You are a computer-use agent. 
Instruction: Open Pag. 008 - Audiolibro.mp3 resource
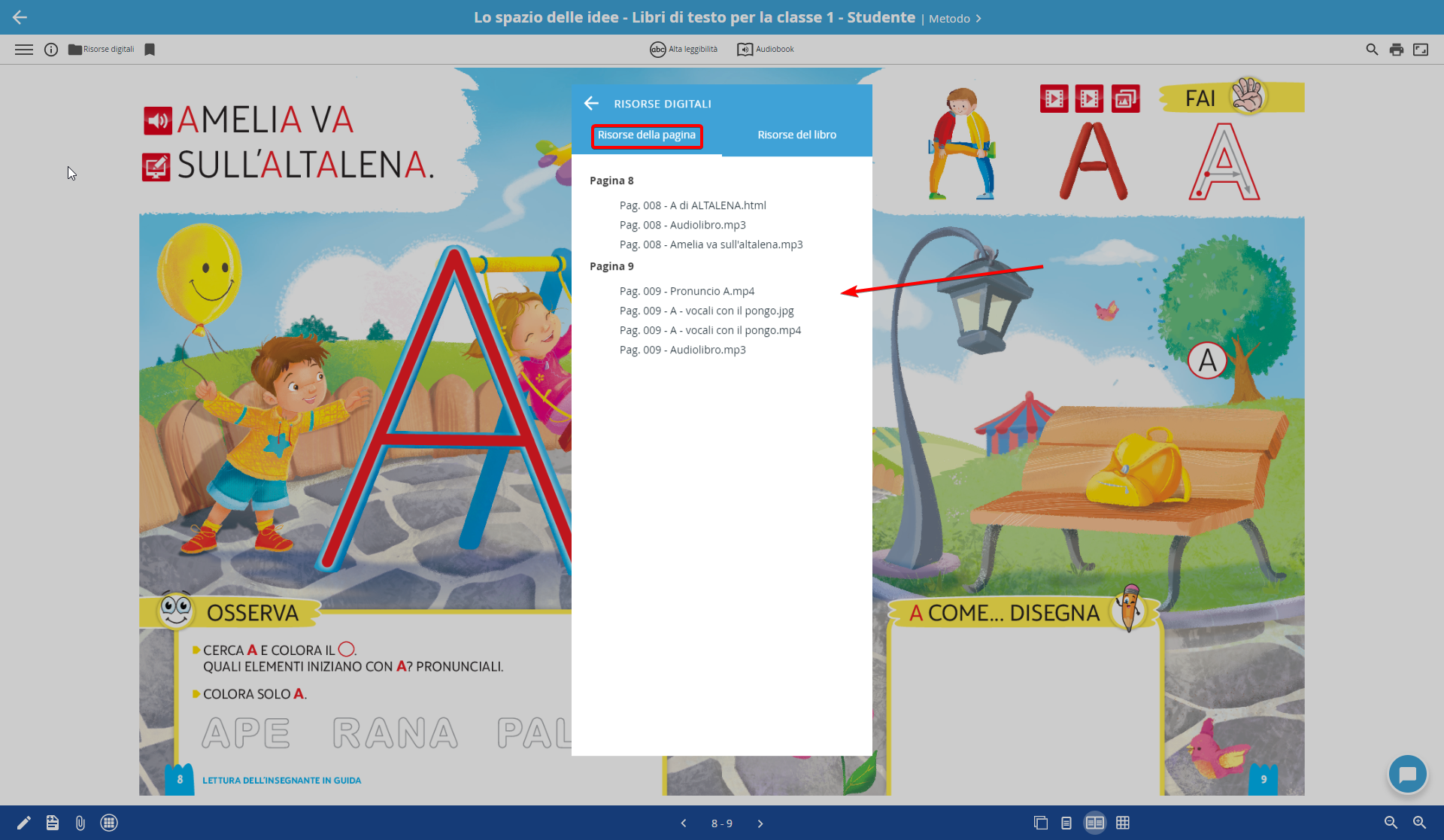pos(682,225)
